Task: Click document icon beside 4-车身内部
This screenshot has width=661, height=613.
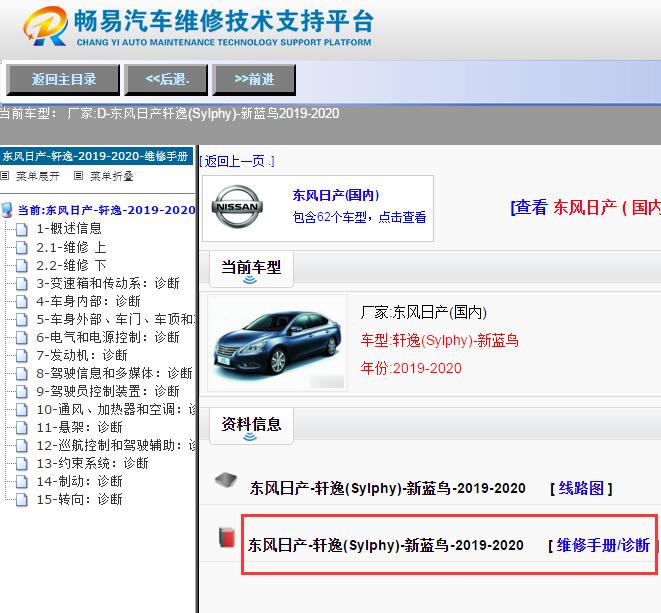Action: (21, 302)
